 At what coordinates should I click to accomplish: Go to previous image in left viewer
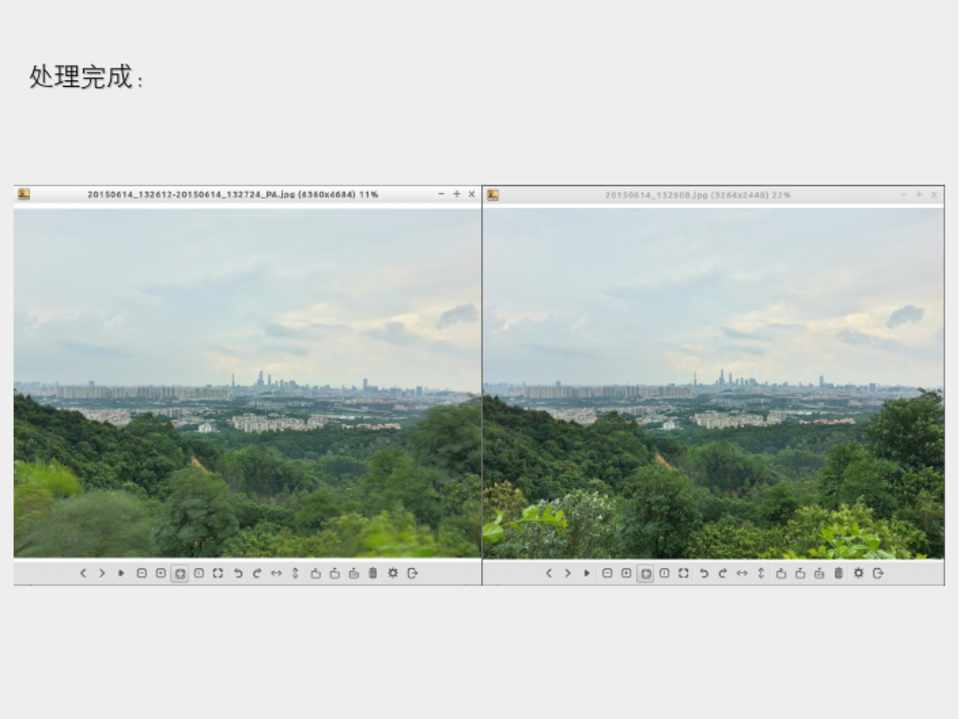coord(83,573)
